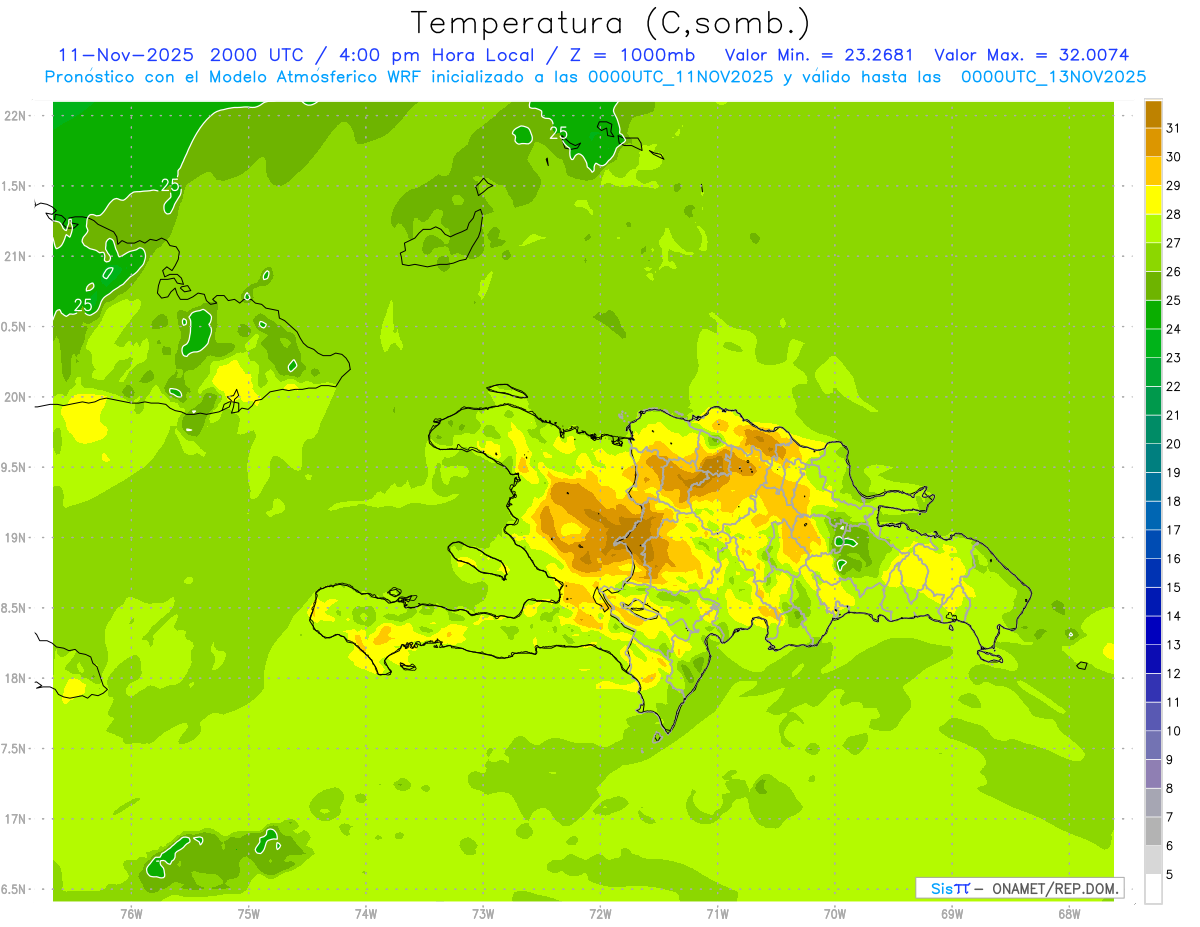Screen dimensions: 1200x927
Task: Click the '68W' longitude axis label
Action: pyautogui.click(x=1069, y=914)
